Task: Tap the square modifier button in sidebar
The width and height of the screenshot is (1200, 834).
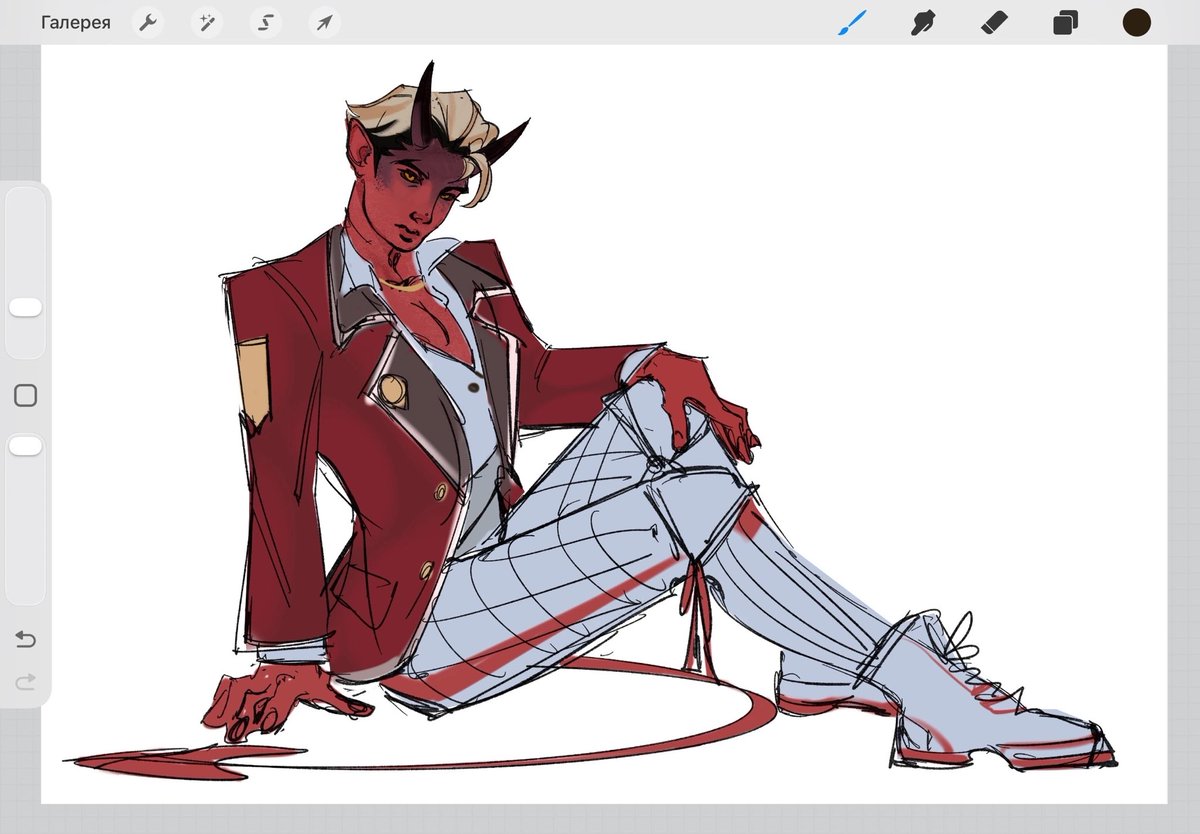Action: [x=26, y=396]
